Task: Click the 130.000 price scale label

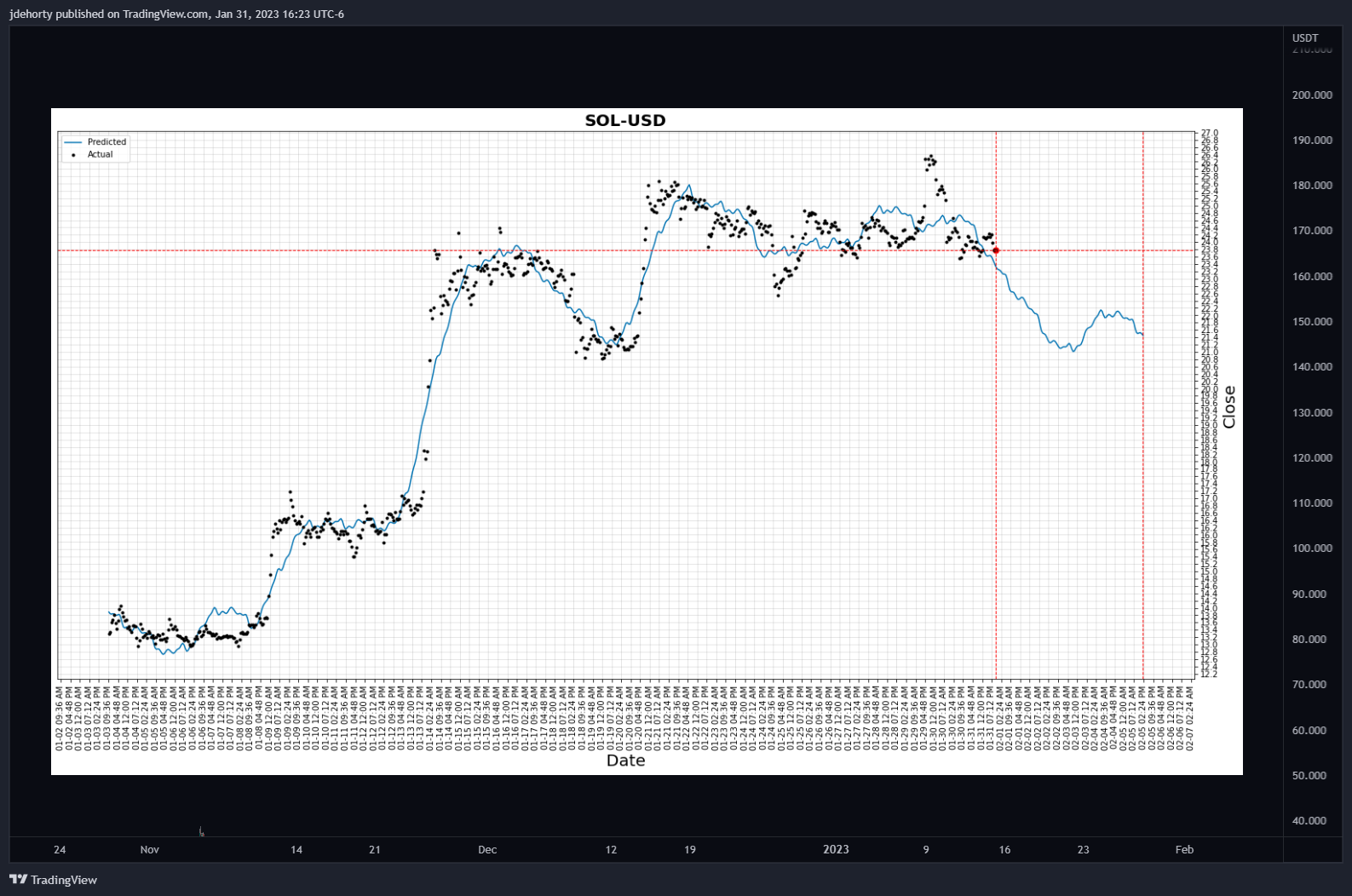Action: pos(1312,412)
